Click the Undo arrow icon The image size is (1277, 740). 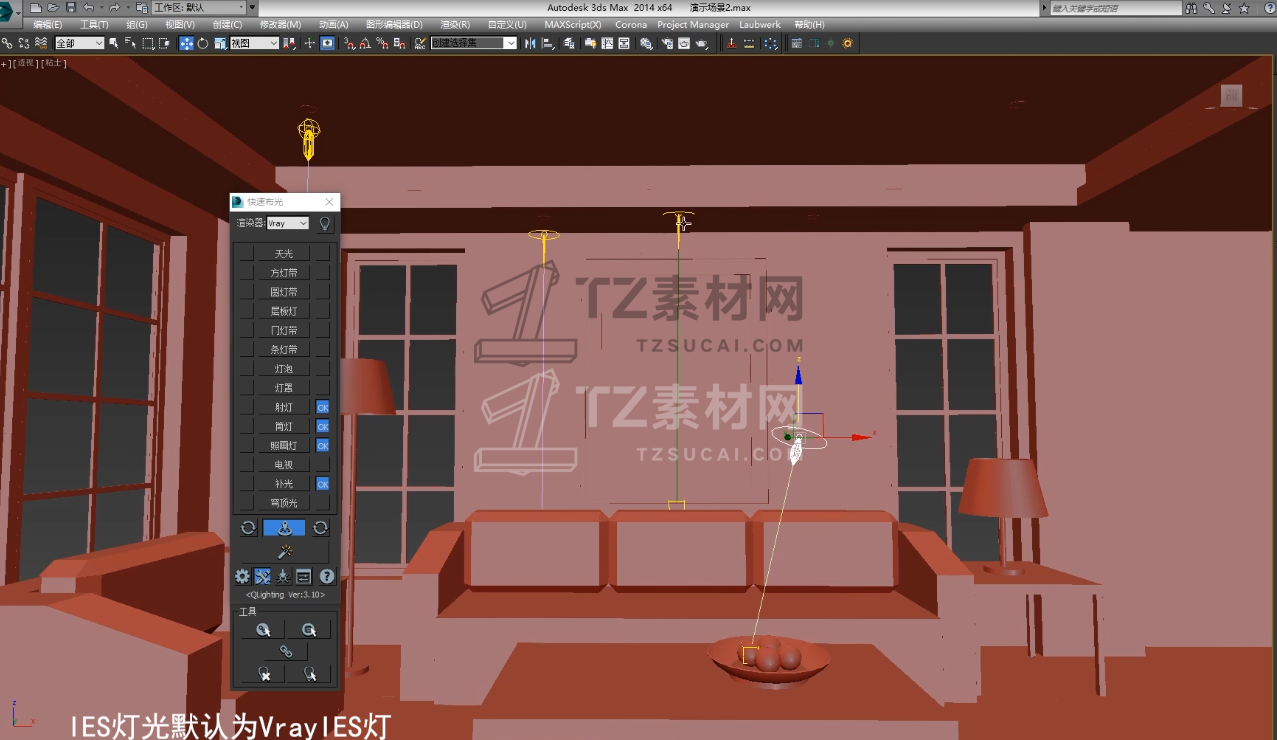pyautogui.click(x=88, y=8)
